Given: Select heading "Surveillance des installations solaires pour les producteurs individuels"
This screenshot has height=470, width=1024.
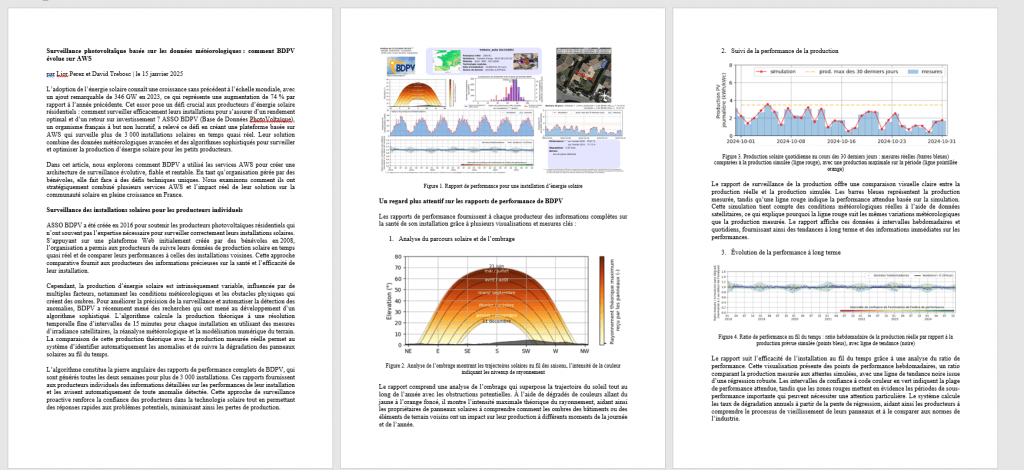Looking at the screenshot, I should pyautogui.click(x=144, y=210).
